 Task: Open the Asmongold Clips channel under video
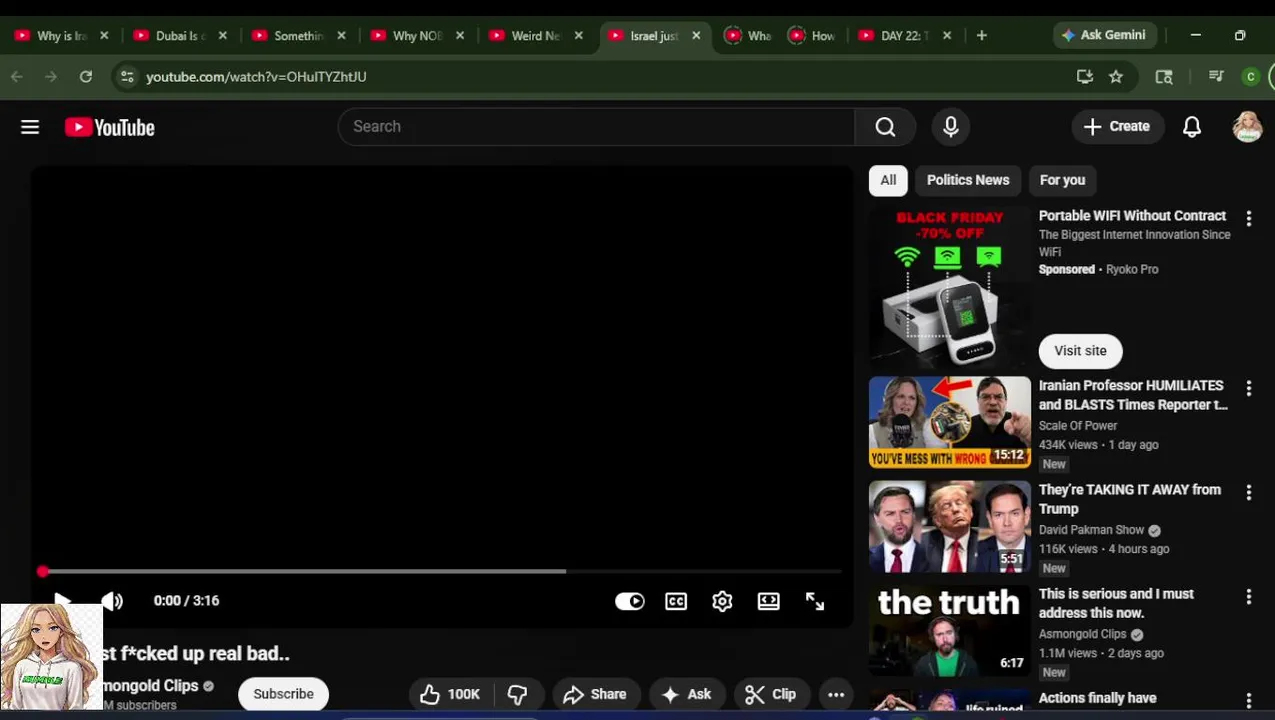click(152, 686)
